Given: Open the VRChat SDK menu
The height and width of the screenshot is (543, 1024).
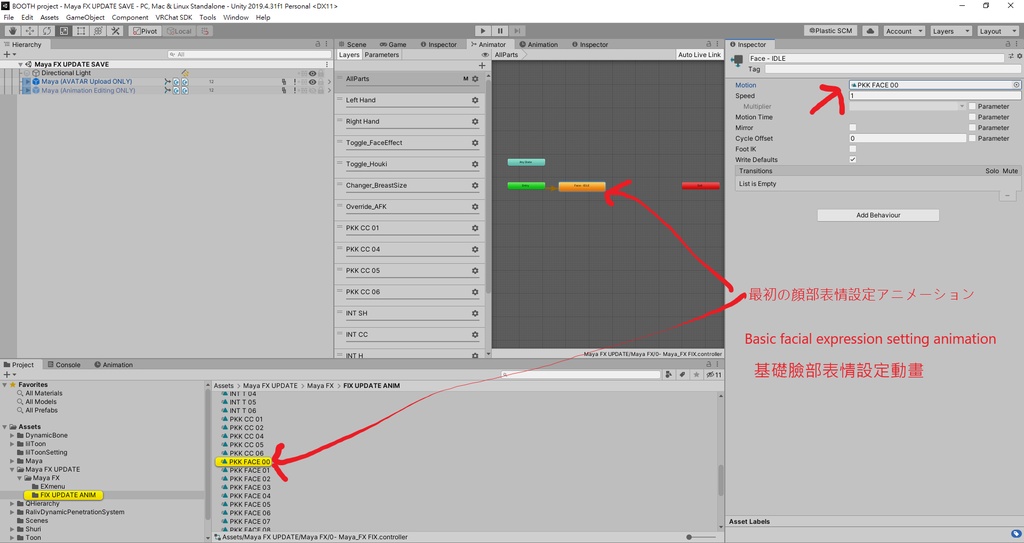Looking at the screenshot, I should tap(173, 18).
